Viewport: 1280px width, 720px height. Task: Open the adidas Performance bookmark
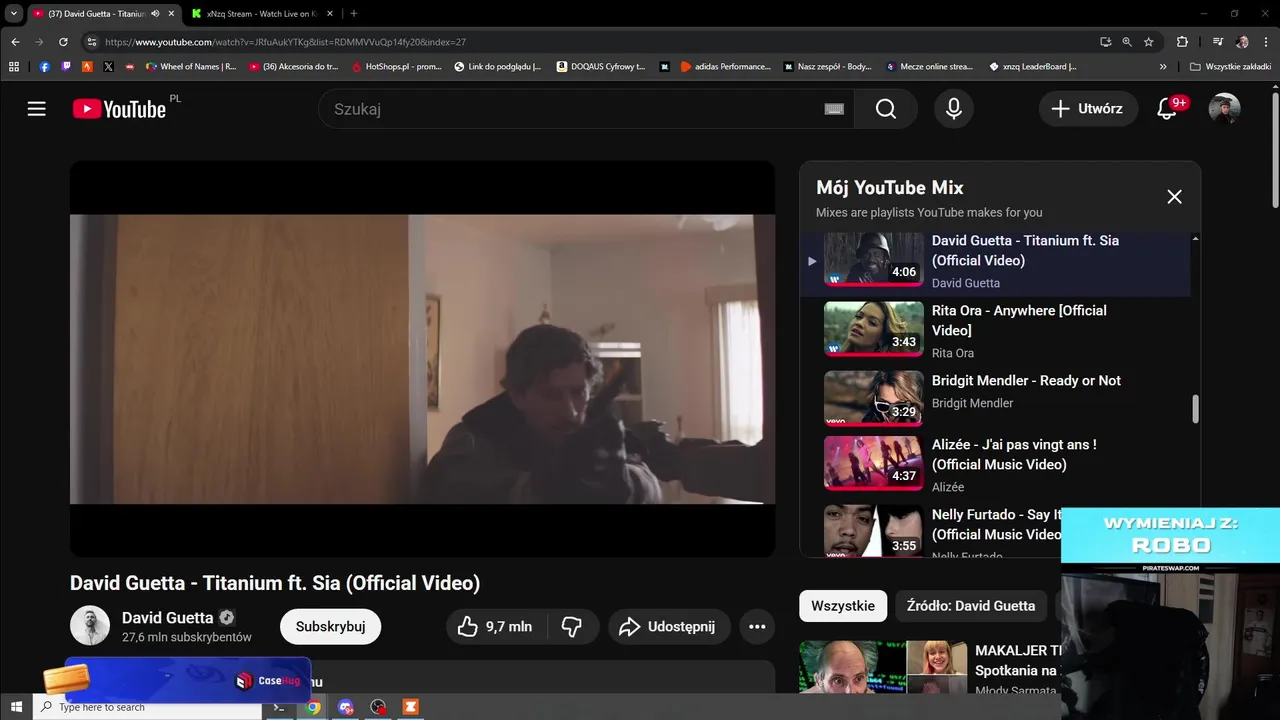(x=726, y=67)
